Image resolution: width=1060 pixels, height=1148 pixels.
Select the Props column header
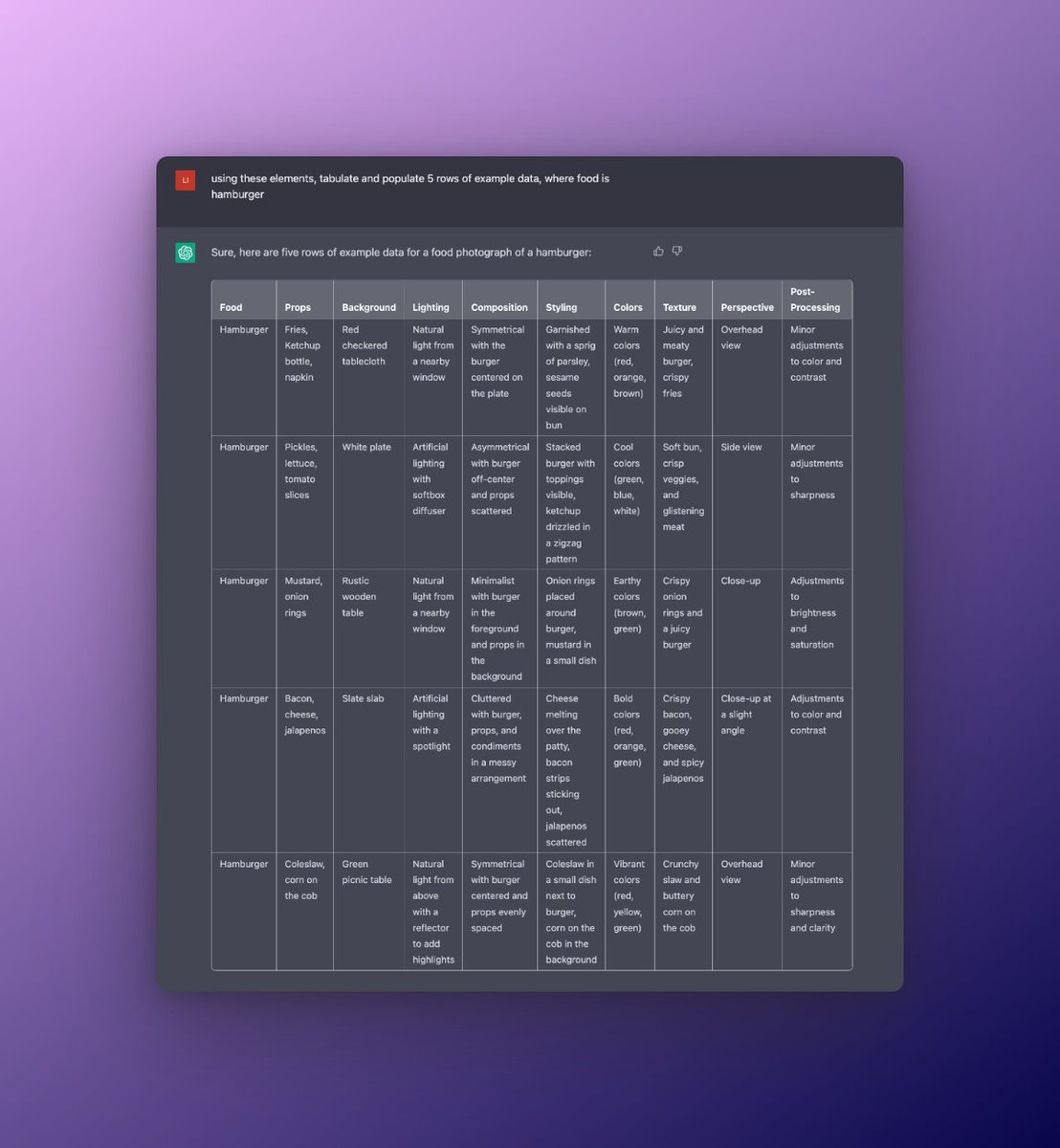(x=298, y=307)
